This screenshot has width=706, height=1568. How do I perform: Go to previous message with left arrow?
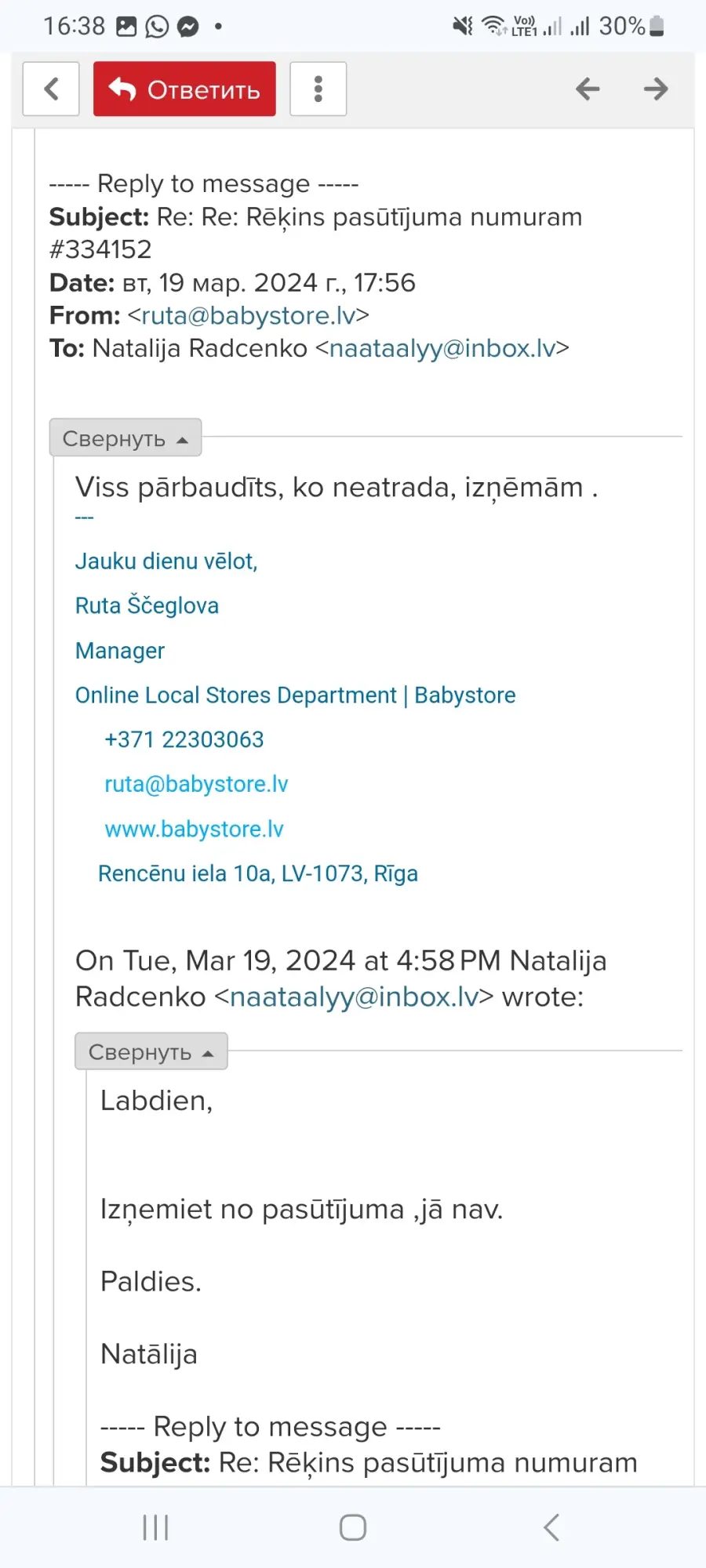[588, 89]
